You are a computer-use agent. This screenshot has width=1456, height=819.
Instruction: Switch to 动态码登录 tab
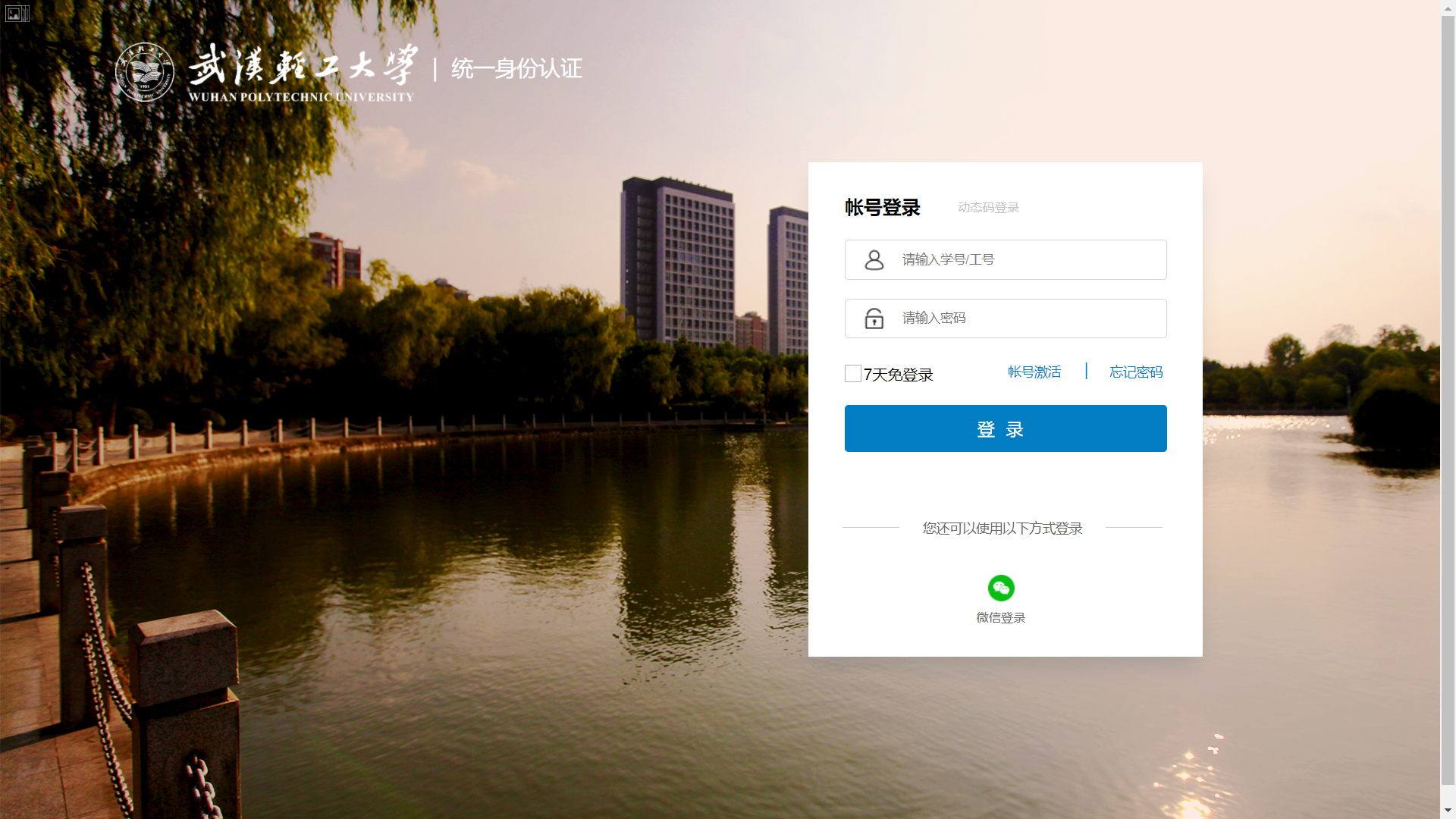(988, 207)
